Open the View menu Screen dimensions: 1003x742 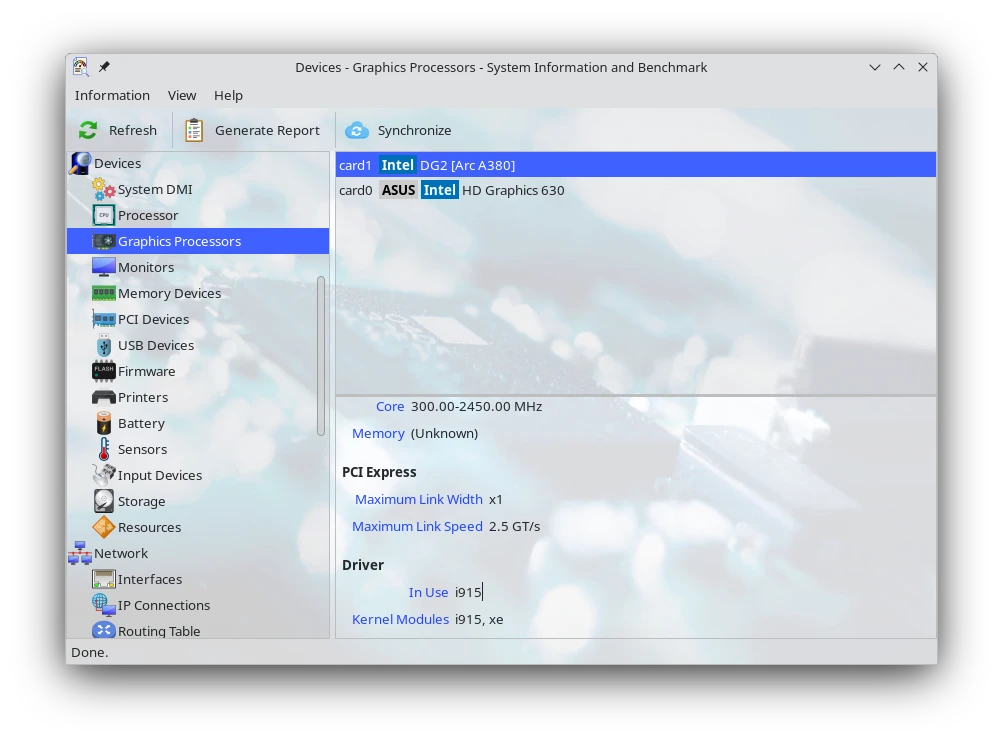point(182,95)
